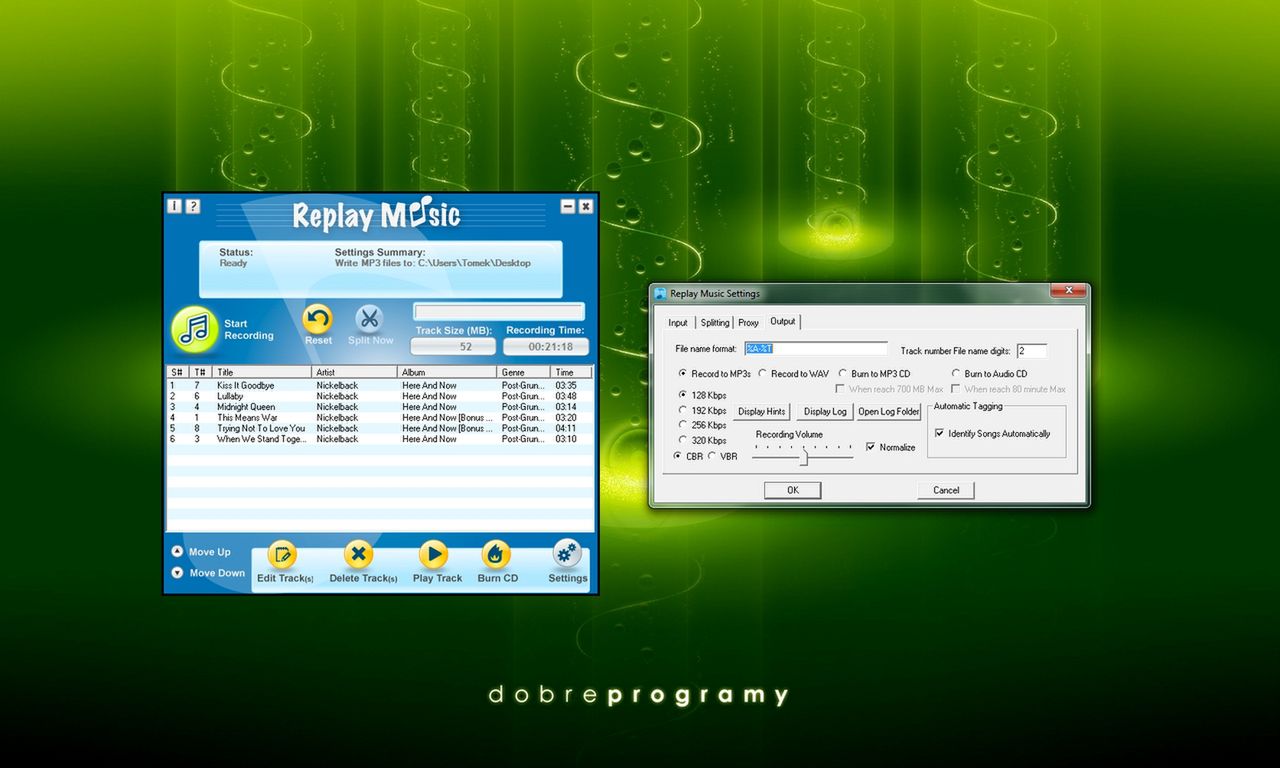Select the Burn to MP3 CD option
This screenshot has height=768, width=1280.
[x=843, y=373]
